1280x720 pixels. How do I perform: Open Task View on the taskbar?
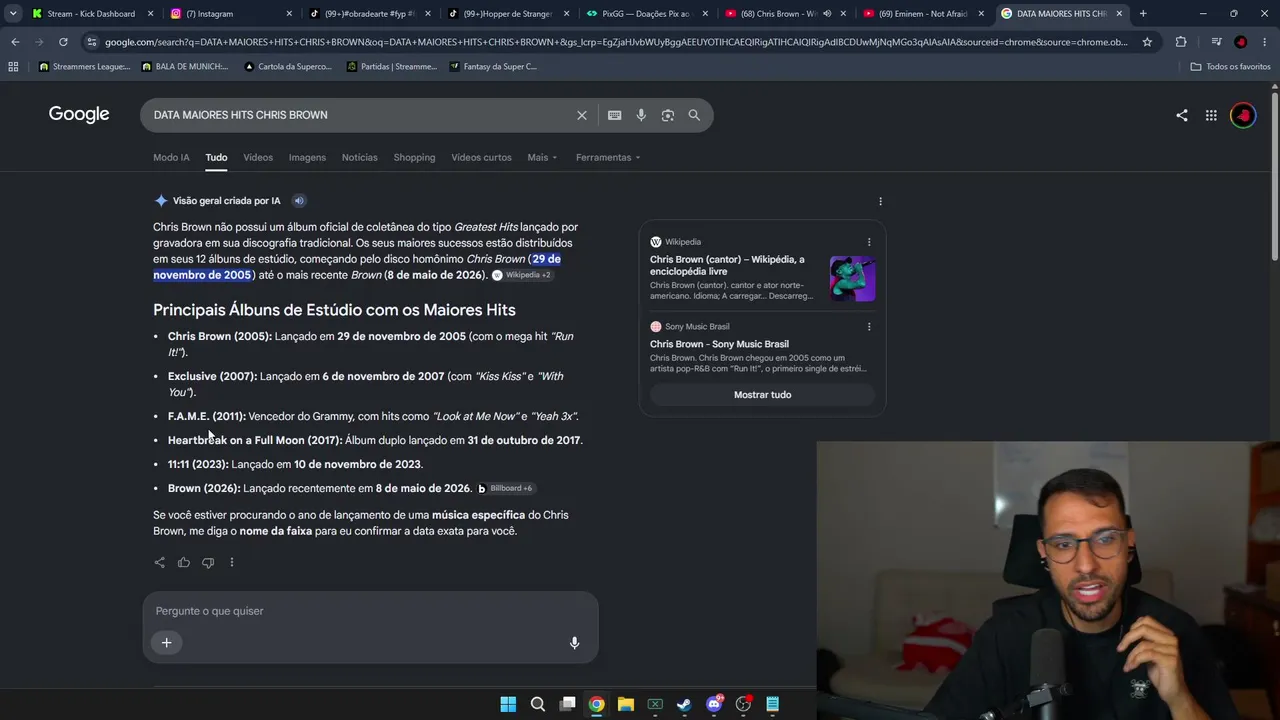tap(567, 704)
